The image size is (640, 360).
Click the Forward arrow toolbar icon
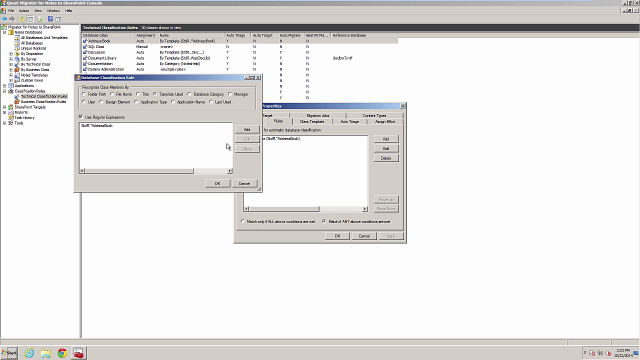click(x=12, y=19)
